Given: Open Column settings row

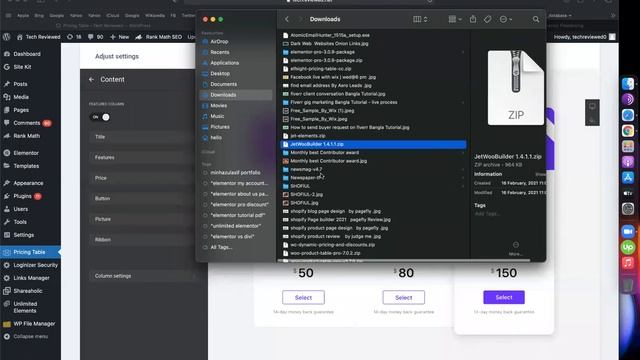Looking at the screenshot, I should tap(143, 276).
